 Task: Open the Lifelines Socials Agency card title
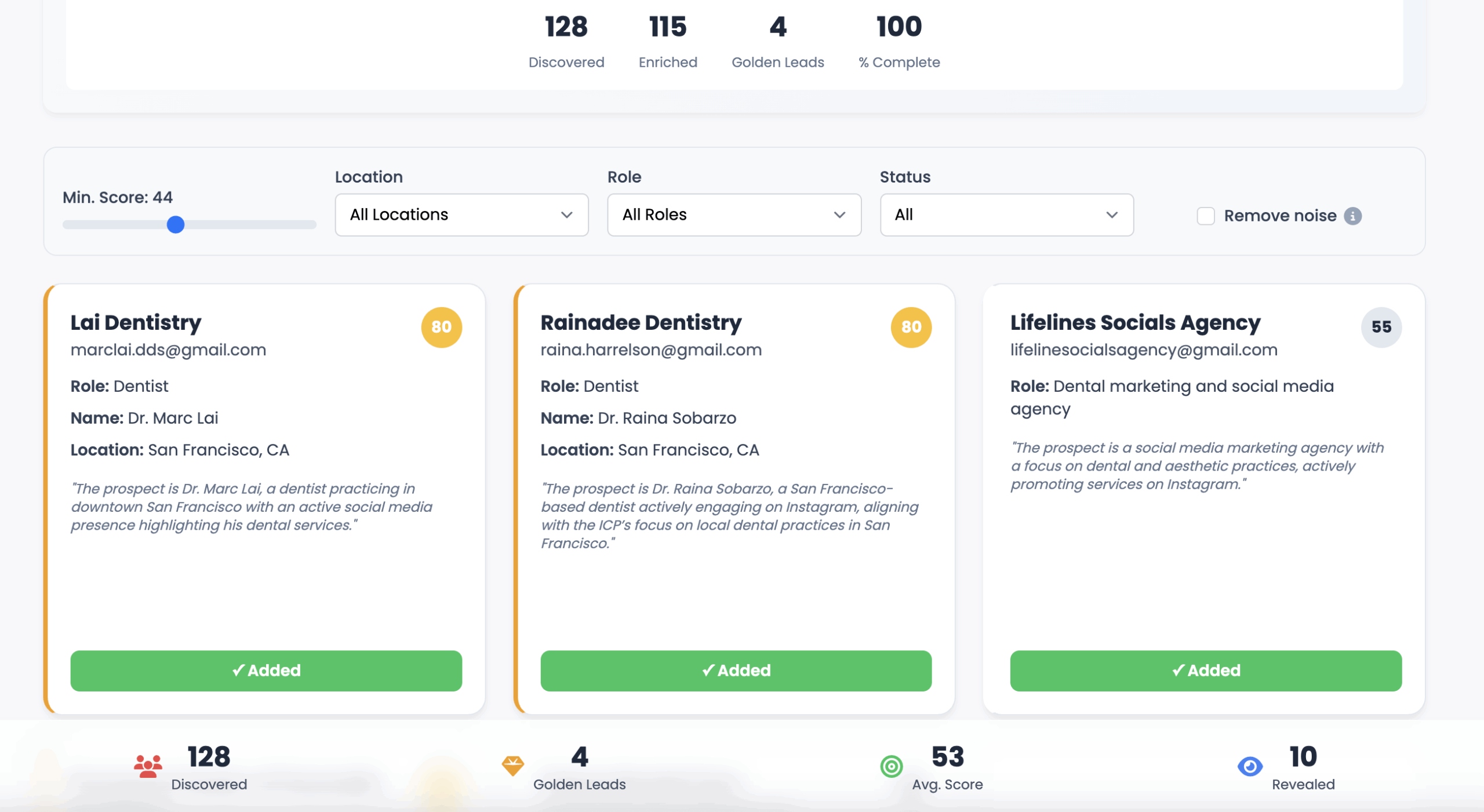coord(1135,322)
